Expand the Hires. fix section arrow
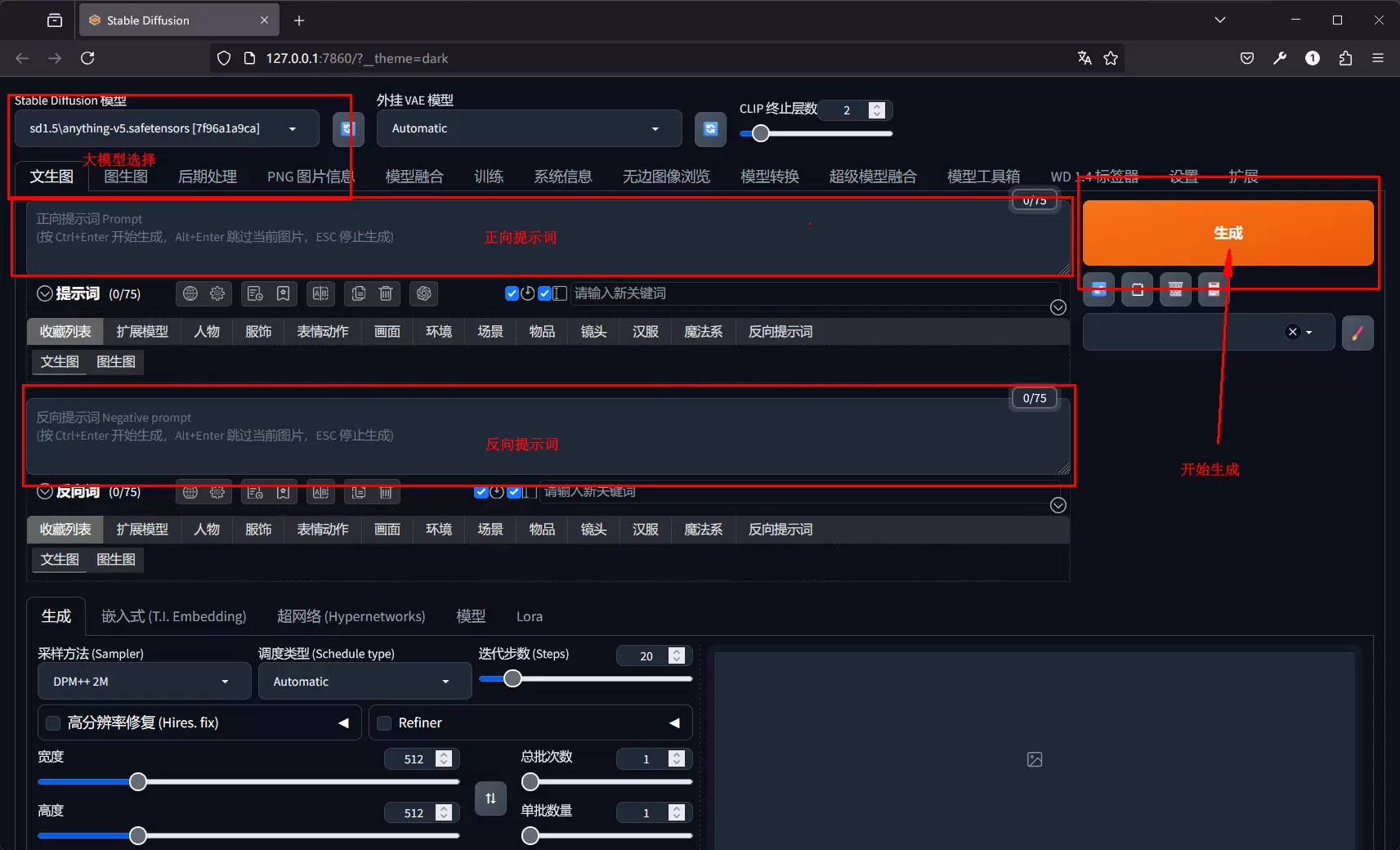 343,722
